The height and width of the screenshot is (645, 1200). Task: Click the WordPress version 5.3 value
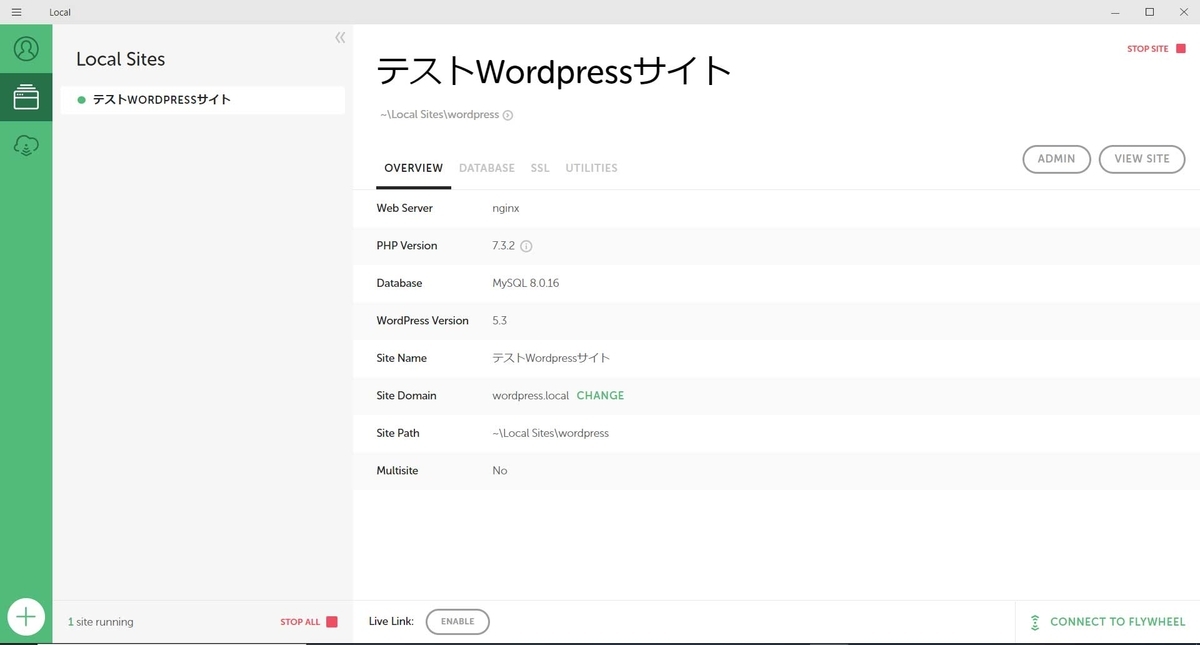tap(500, 321)
